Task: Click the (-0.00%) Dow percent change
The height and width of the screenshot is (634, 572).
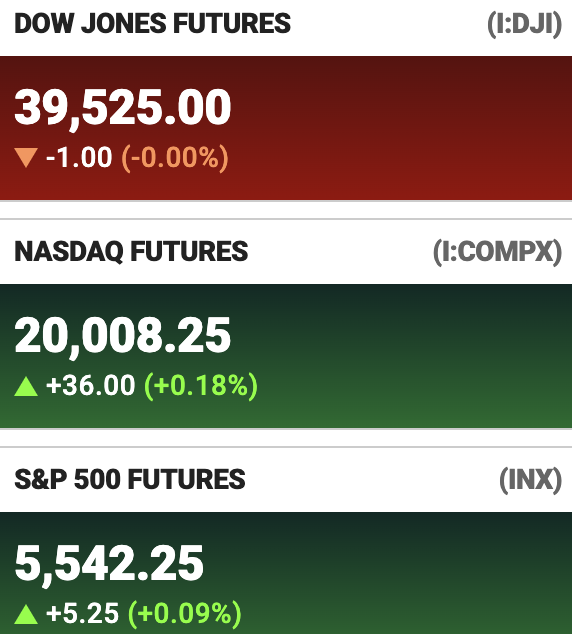Action: [175, 158]
